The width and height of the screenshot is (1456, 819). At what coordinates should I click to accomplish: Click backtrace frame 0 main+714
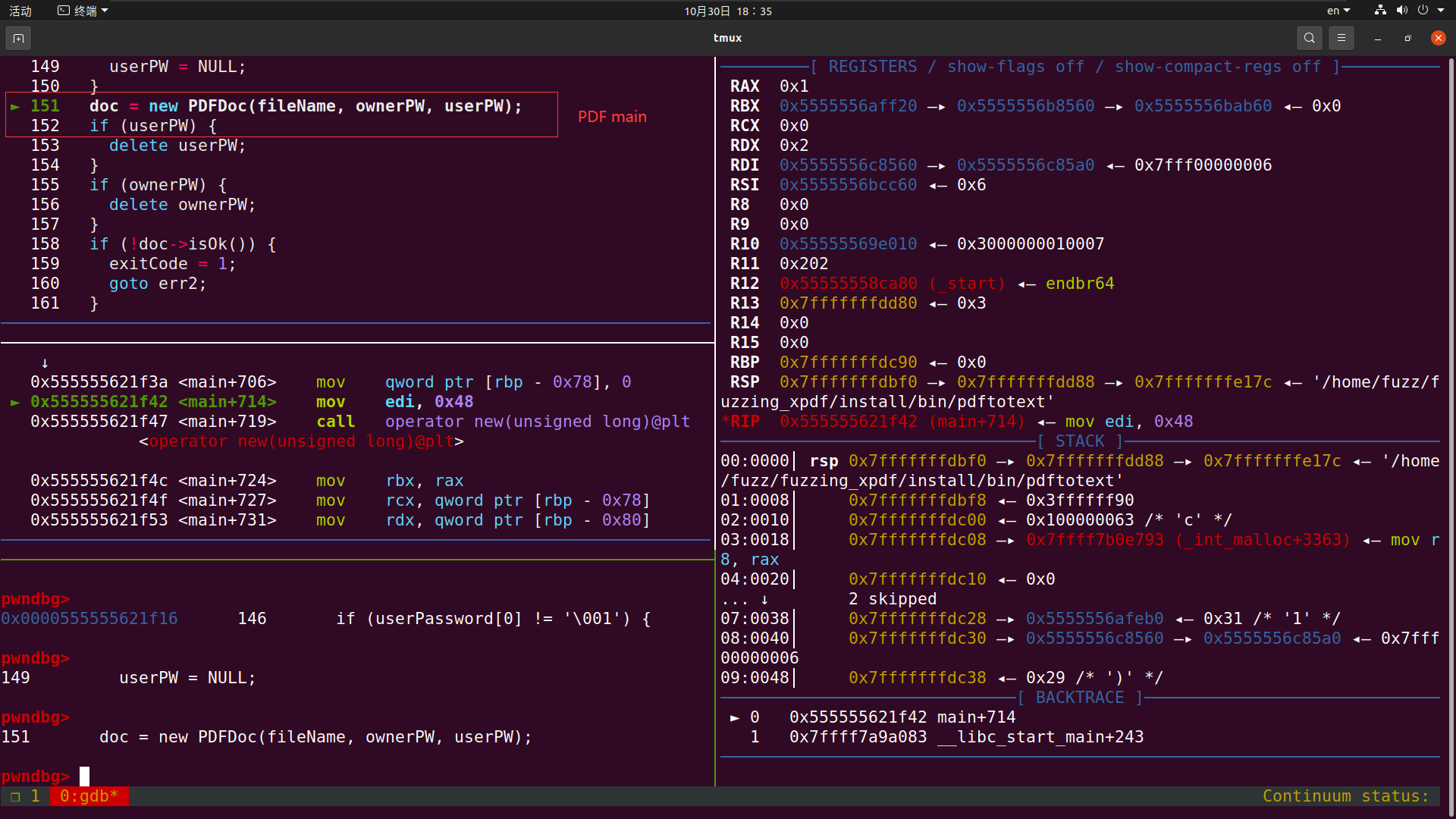tap(873, 717)
